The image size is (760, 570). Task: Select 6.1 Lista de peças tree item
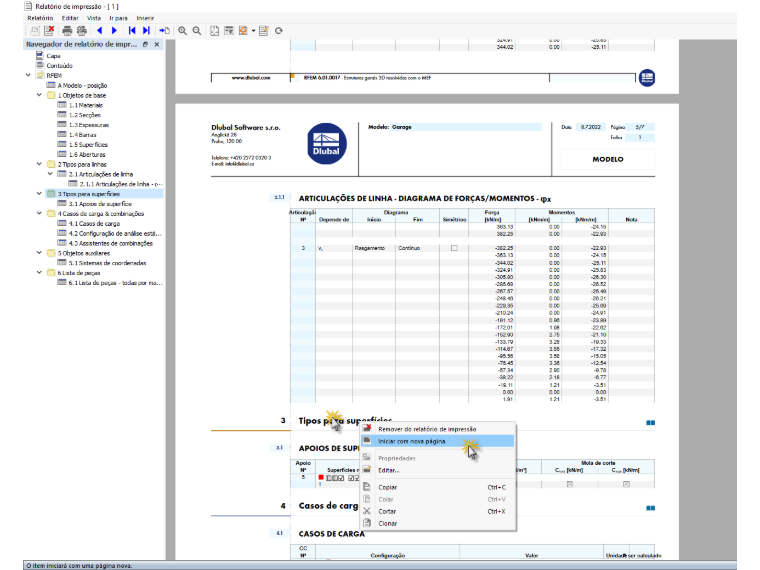pos(110,283)
